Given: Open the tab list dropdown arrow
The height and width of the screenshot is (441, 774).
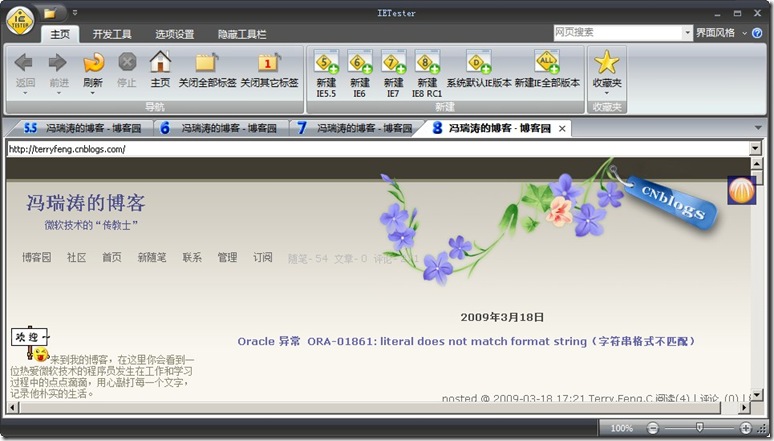Looking at the screenshot, I should [x=759, y=128].
